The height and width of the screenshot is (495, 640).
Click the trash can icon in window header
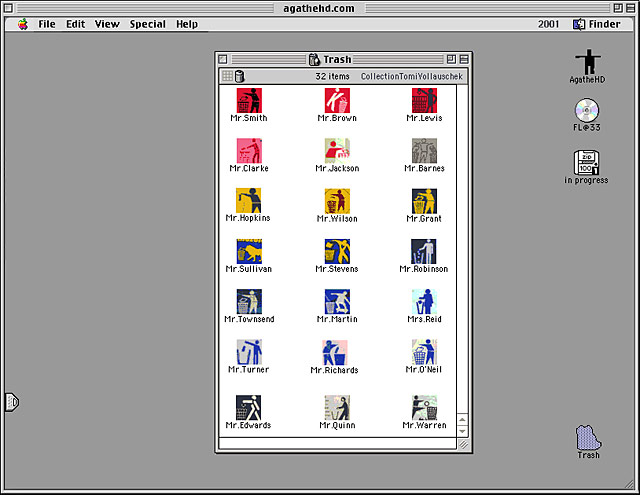(240, 76)
